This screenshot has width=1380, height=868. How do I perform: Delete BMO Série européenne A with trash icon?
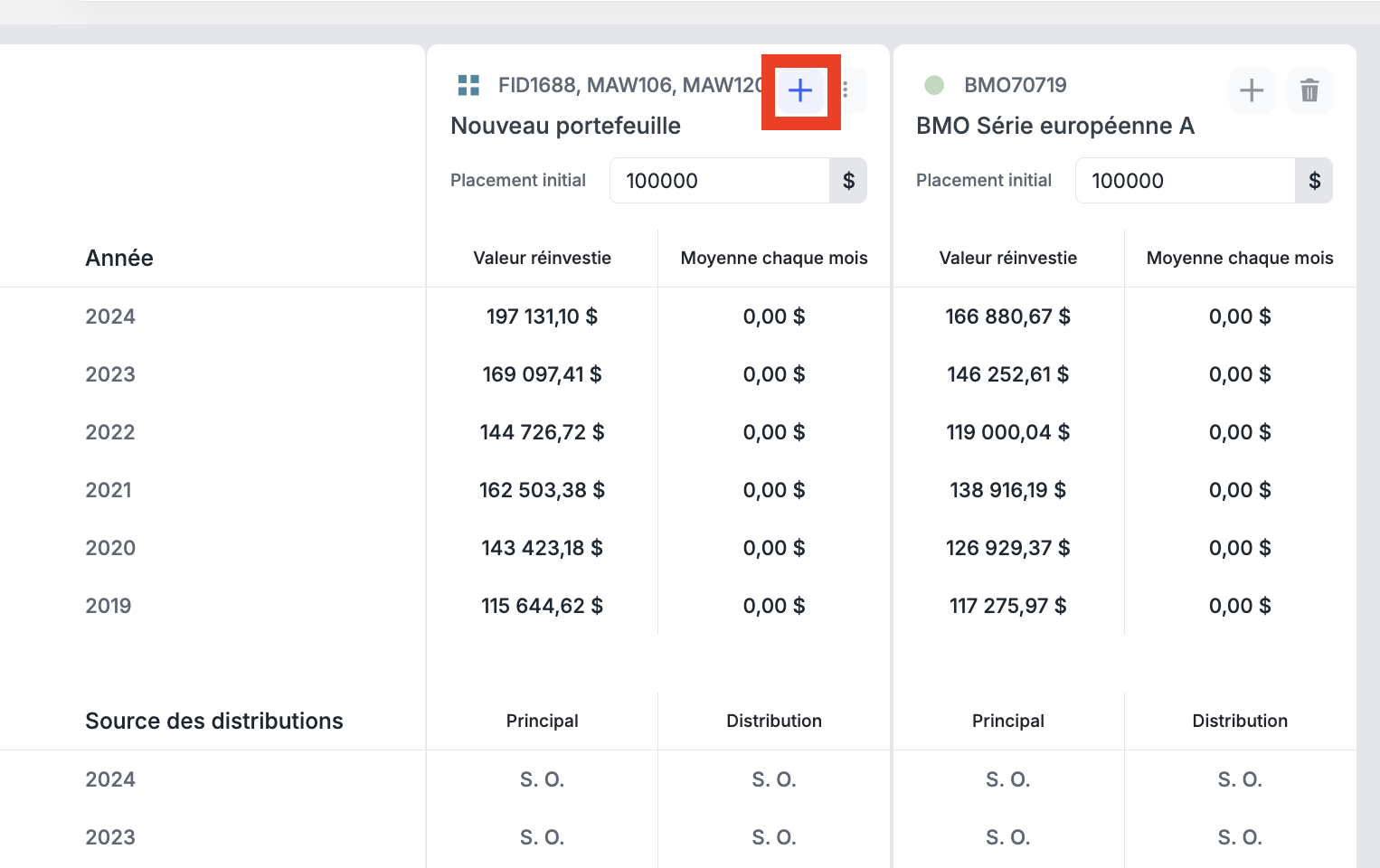pyautogui.click(x=1309, y=90)
